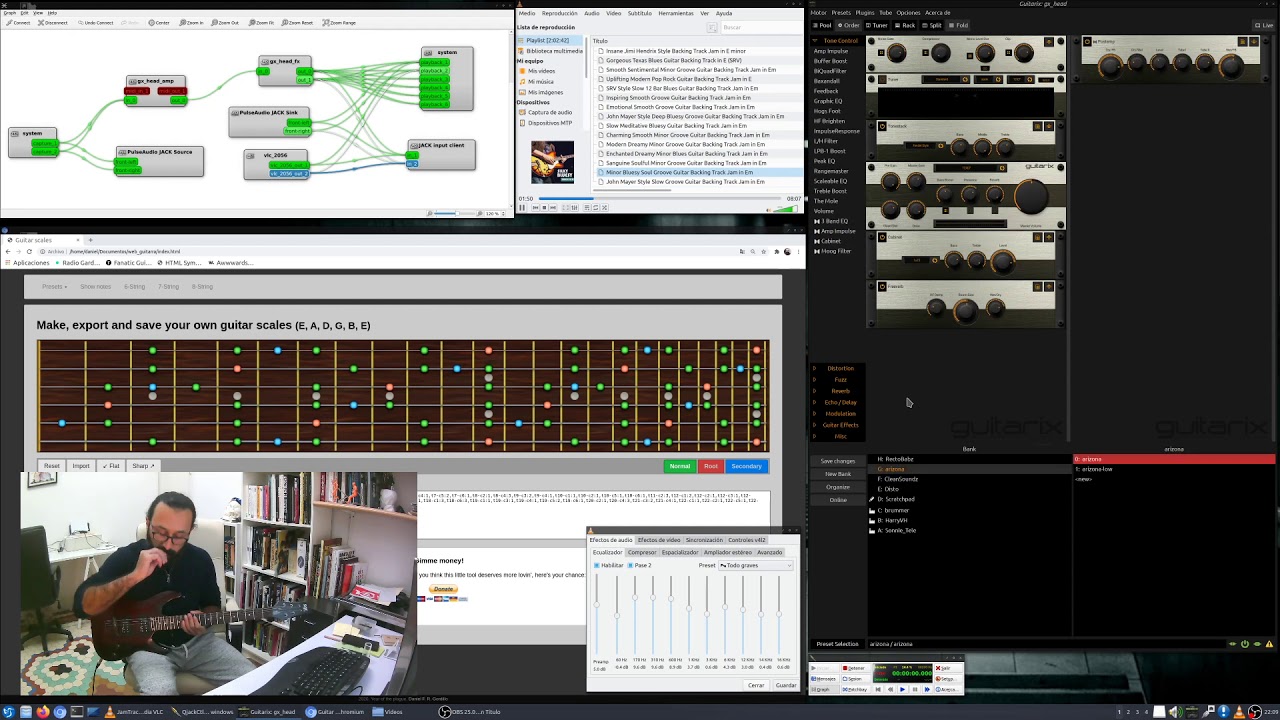Toggle power on the Tonestack unit
The height and width of the screenshot is (720, 1280).
pos(882,127)
